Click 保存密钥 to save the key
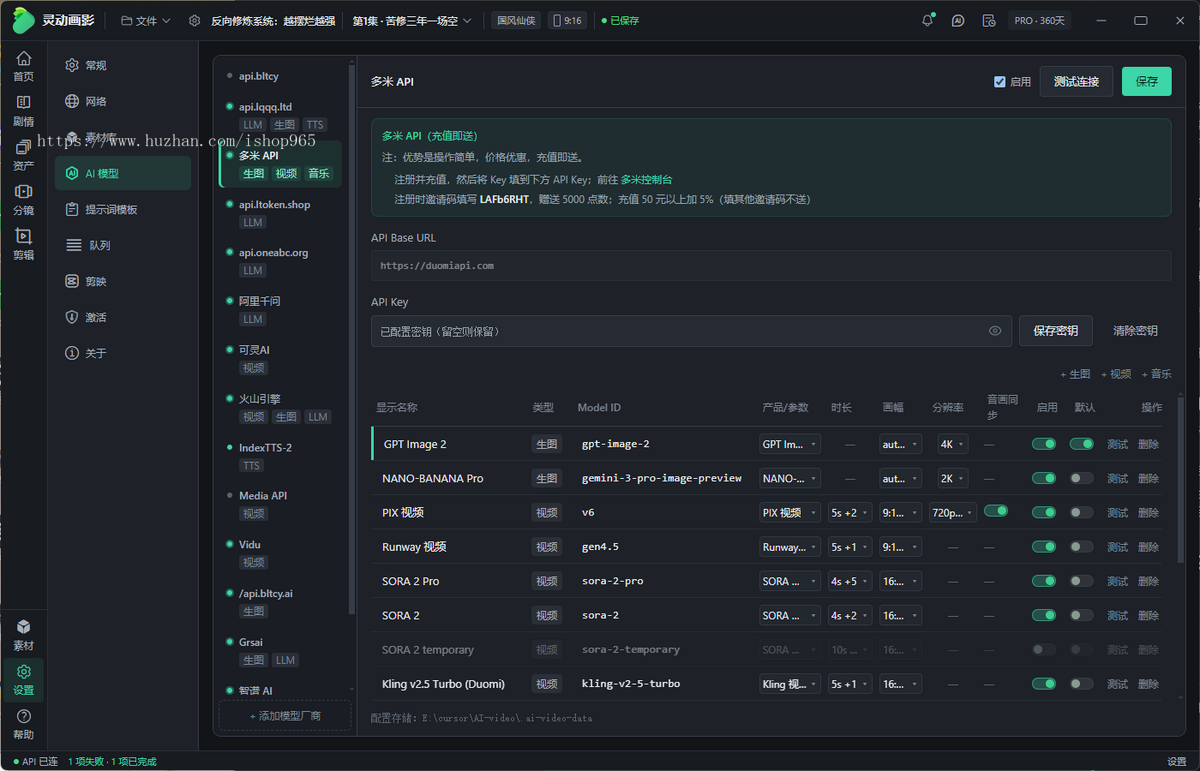The image size is (1200, 771). coord(1056,331)
